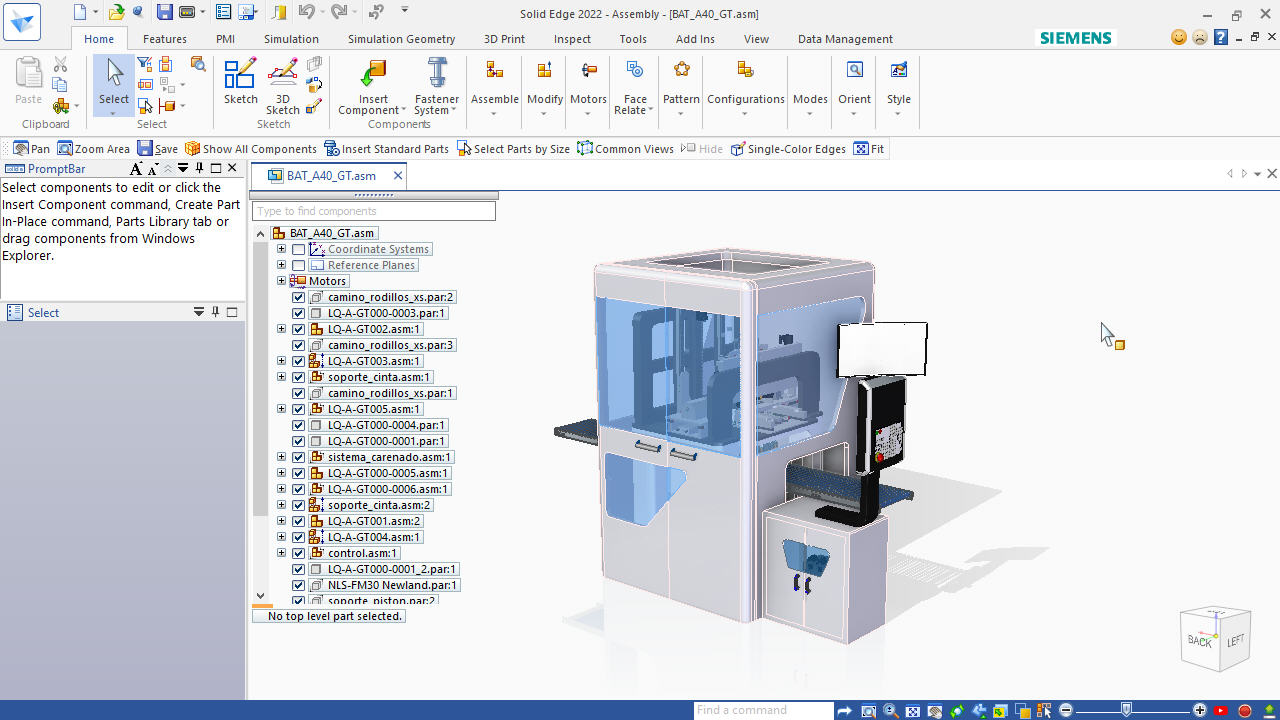Click Insert Standard Parts
The image size is (1280, 720).
(x=386, y=148)
